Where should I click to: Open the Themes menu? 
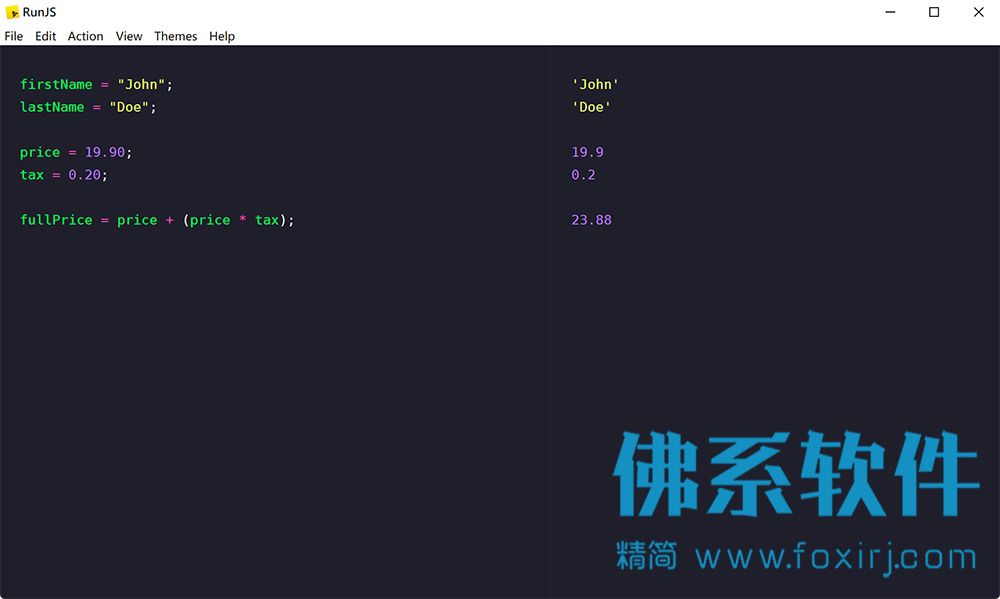[x=175, y=36]
